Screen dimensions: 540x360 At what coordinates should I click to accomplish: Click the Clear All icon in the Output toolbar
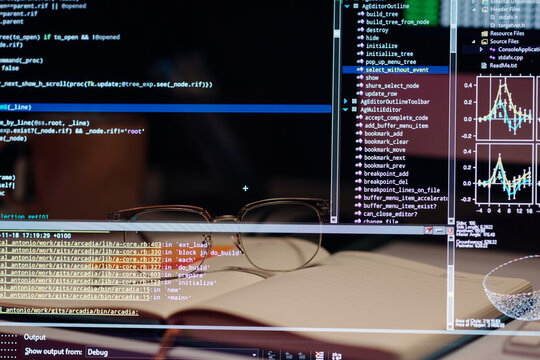319,355
